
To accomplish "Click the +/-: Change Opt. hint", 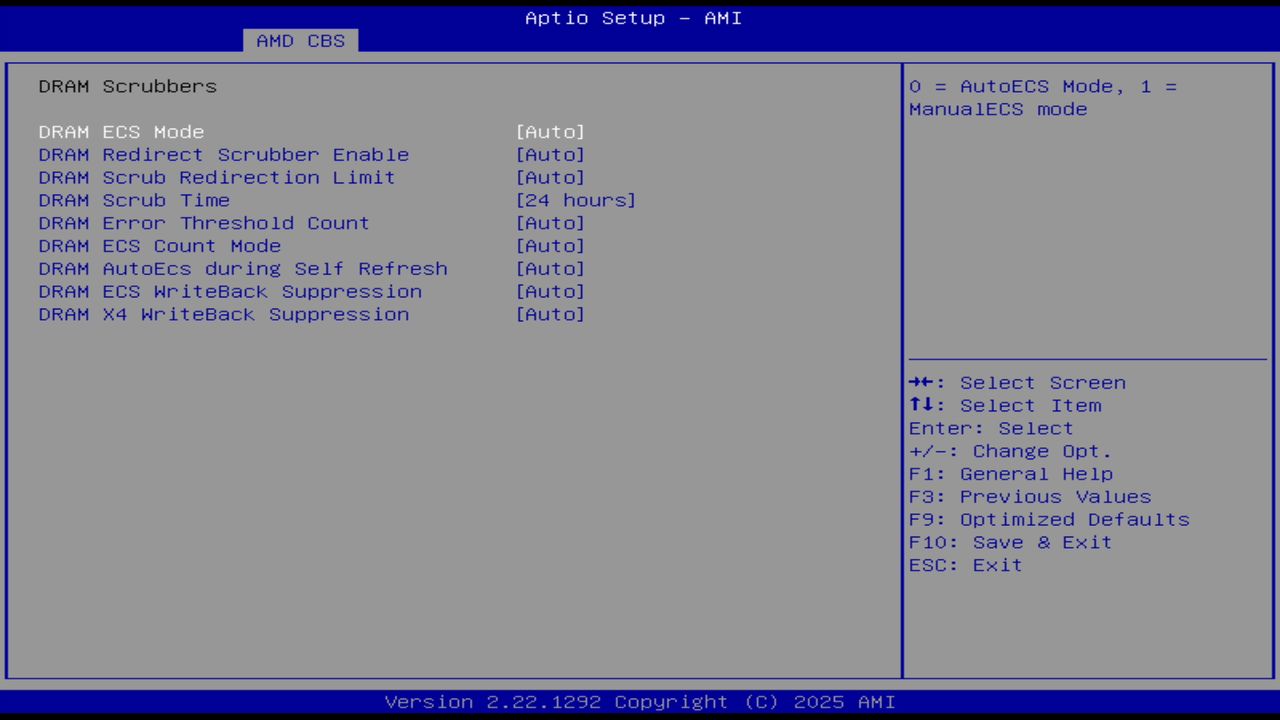I will click(x=1010, y=451).
